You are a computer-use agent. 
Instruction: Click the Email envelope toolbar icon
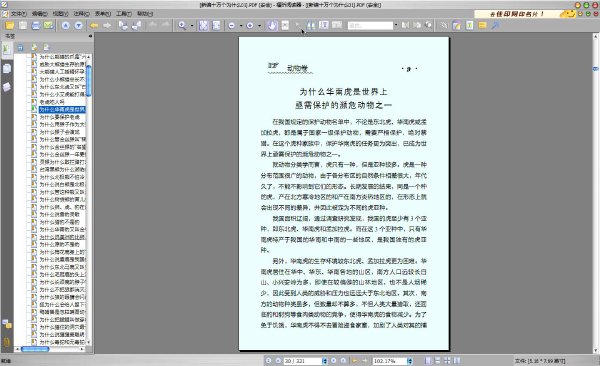tap(49, 26)
